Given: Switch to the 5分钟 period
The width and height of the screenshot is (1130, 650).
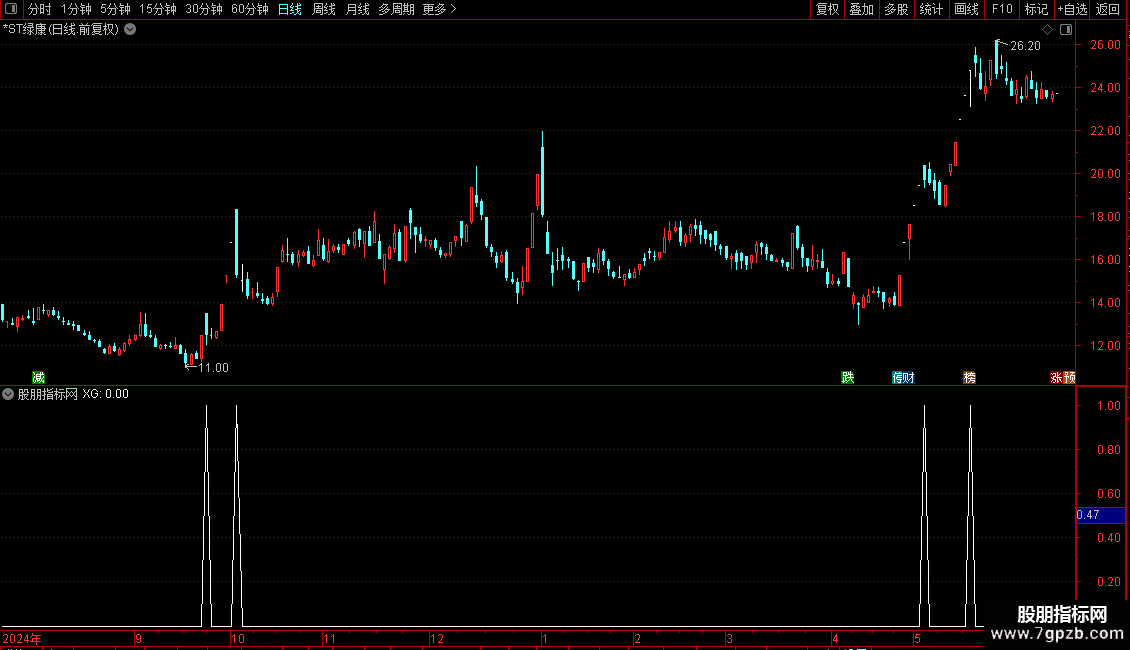Looking at the screenshot, I should (x=115, y=9).
